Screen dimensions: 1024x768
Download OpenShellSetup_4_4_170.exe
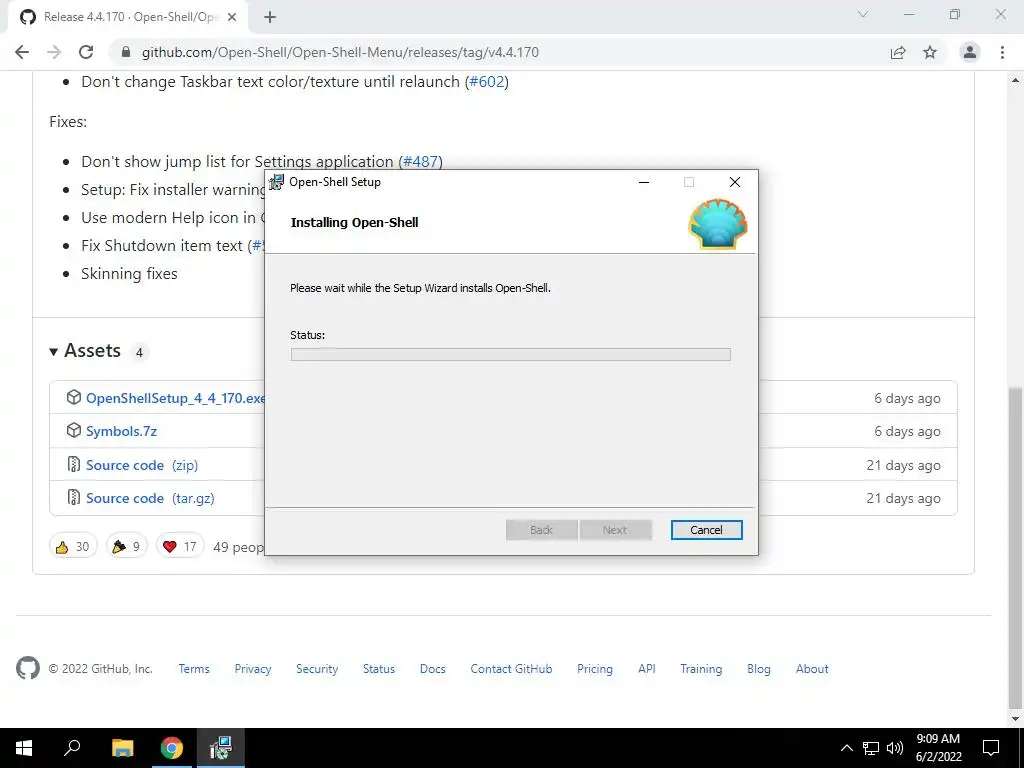click(176, 398)
